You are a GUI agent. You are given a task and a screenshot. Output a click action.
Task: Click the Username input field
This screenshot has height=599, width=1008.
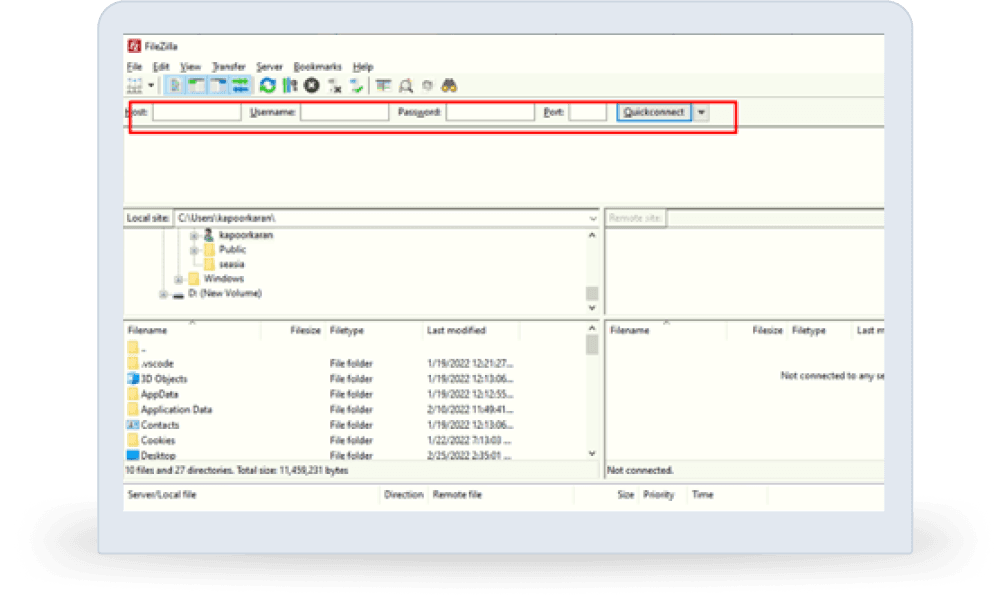[344, 113]
